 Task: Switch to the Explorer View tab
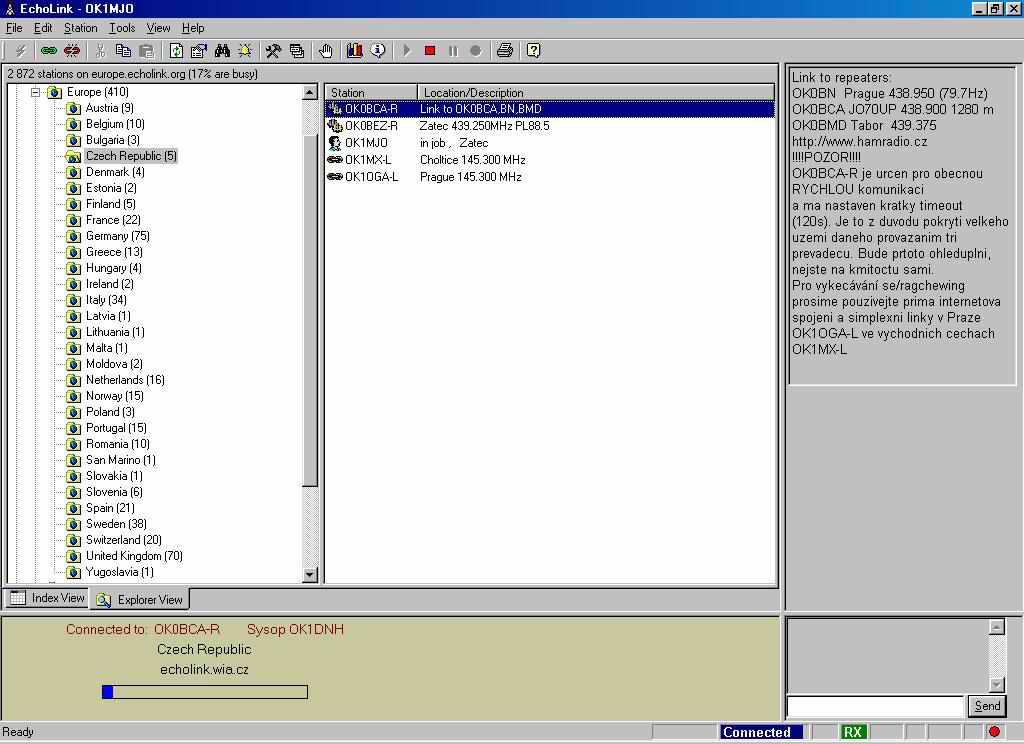tap(140, 600)
